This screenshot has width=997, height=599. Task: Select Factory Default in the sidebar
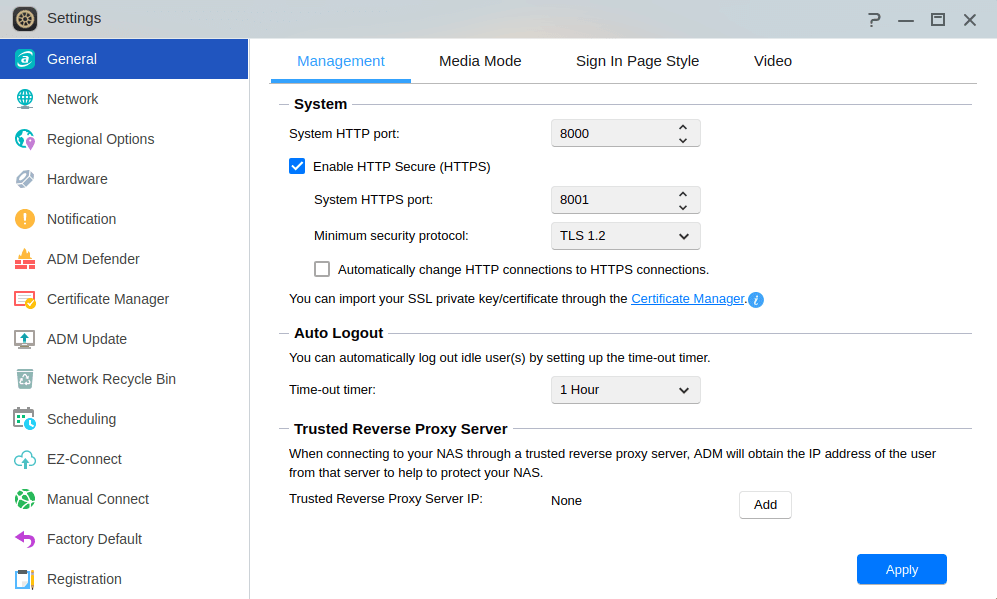point(124,539)
